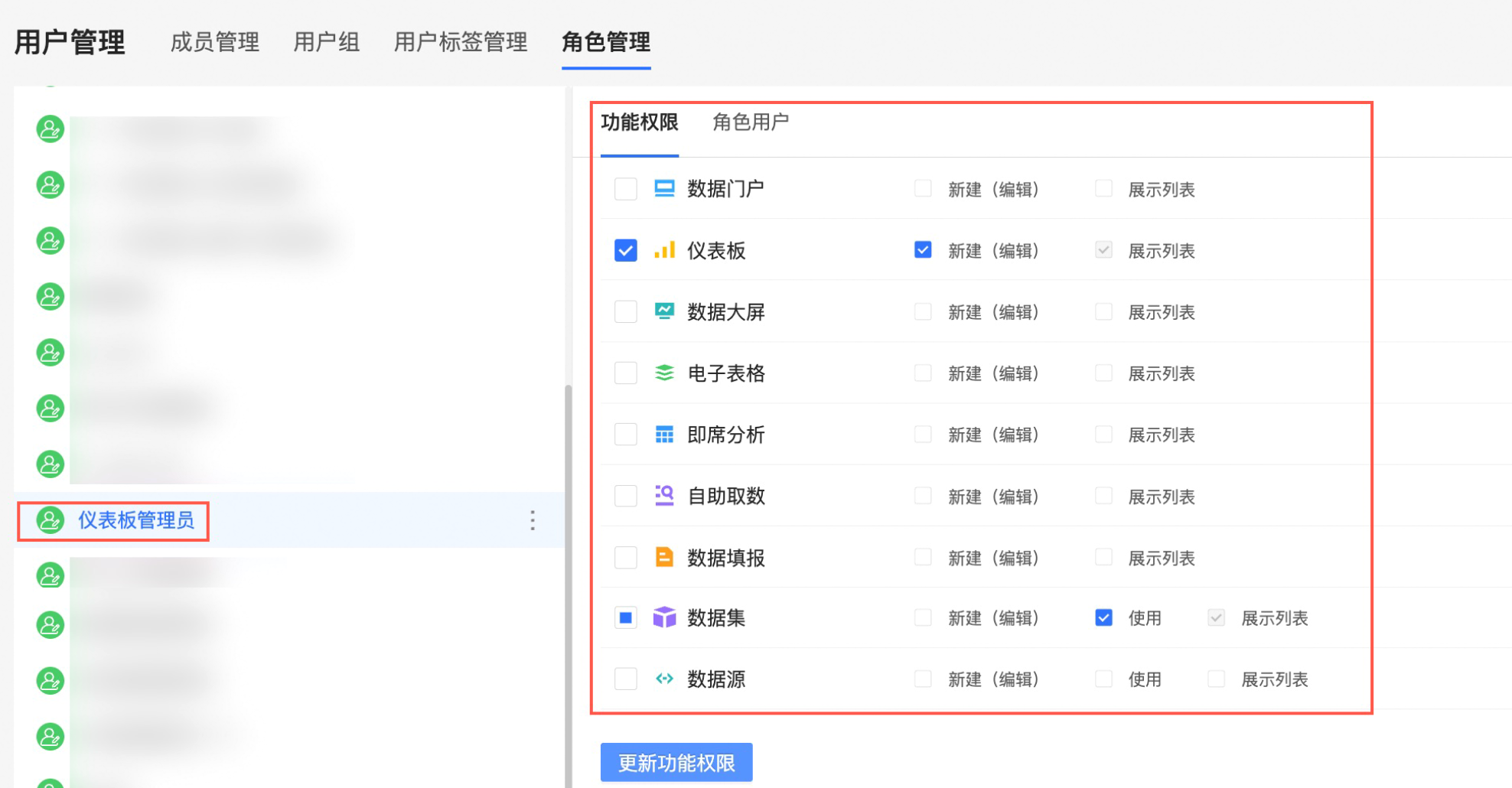Click the 即席分析 grid icon

click(x=664, y=435)
